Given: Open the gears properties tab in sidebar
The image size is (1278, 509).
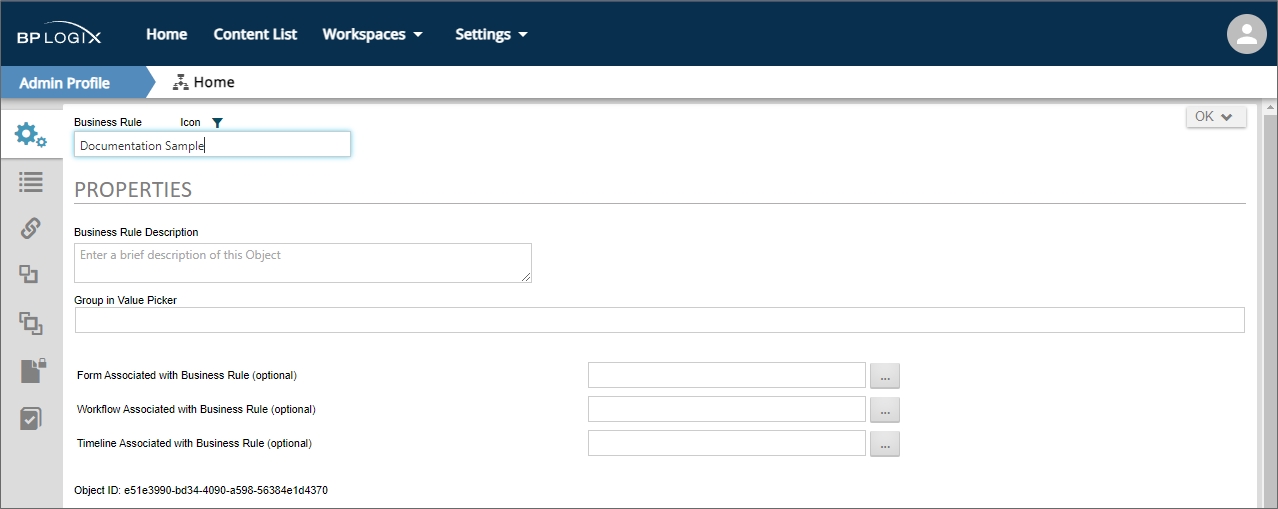Looking at the screenshot, I should click(x=30, y=135).
